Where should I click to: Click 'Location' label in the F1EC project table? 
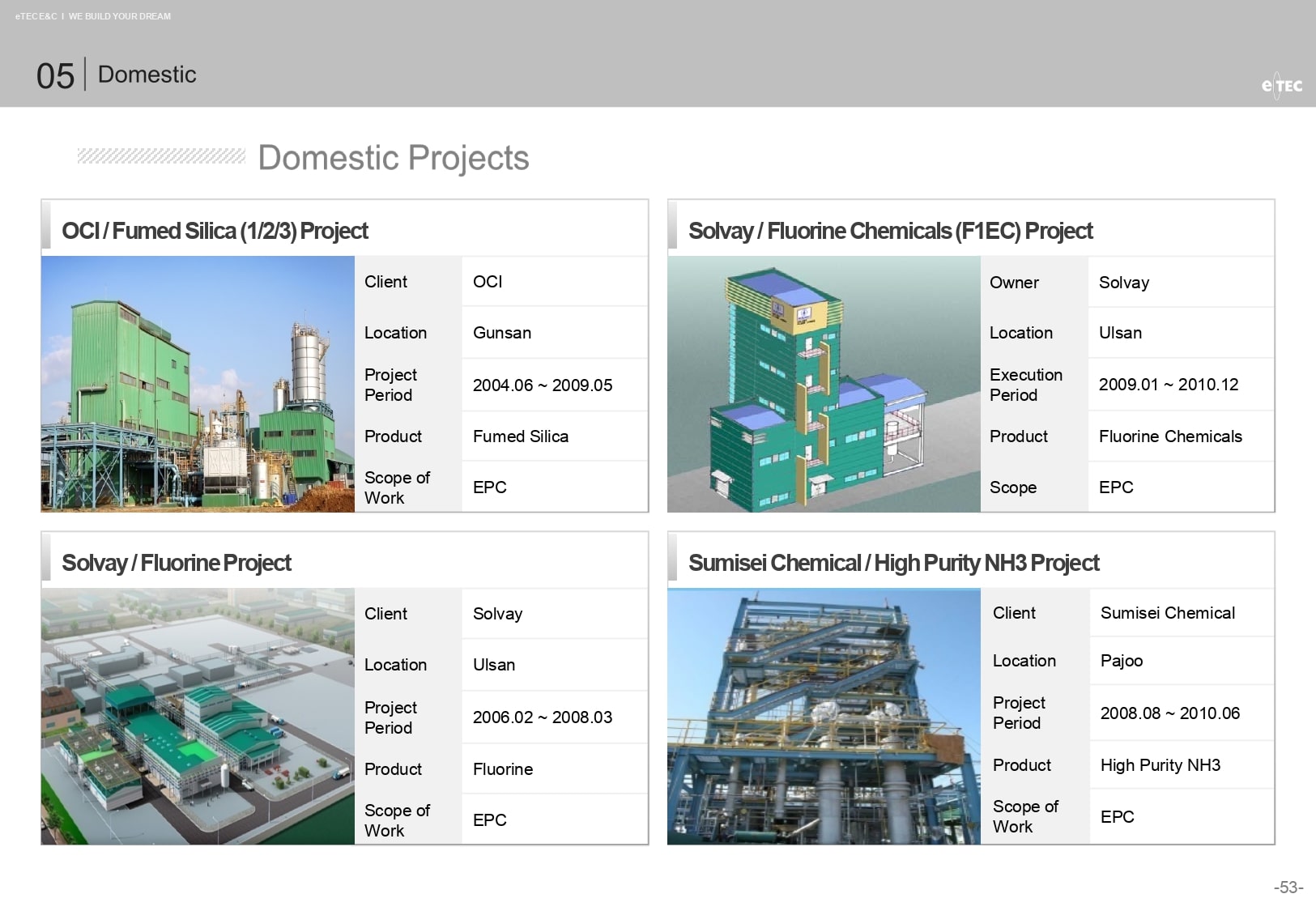click(1021, 333)
